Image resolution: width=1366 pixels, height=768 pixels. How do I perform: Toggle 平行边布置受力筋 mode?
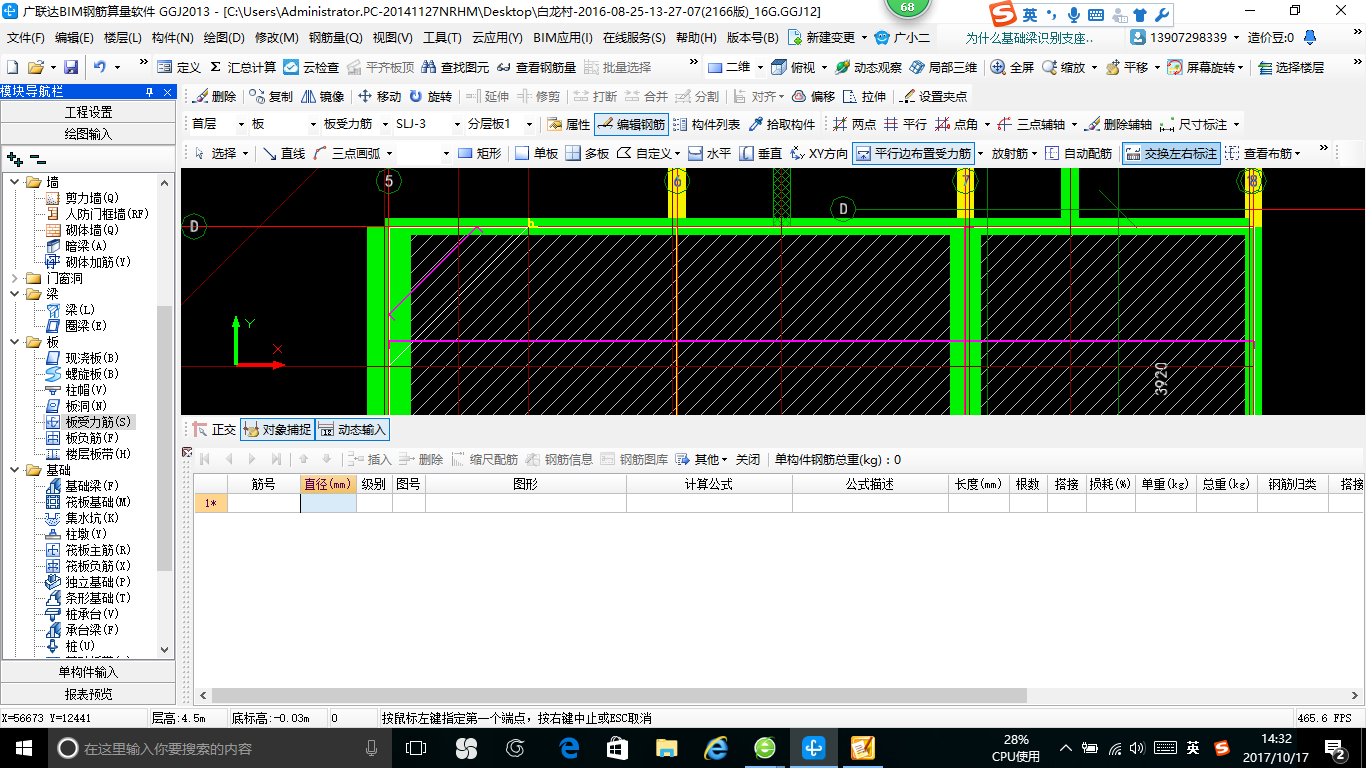coord(912,153)
